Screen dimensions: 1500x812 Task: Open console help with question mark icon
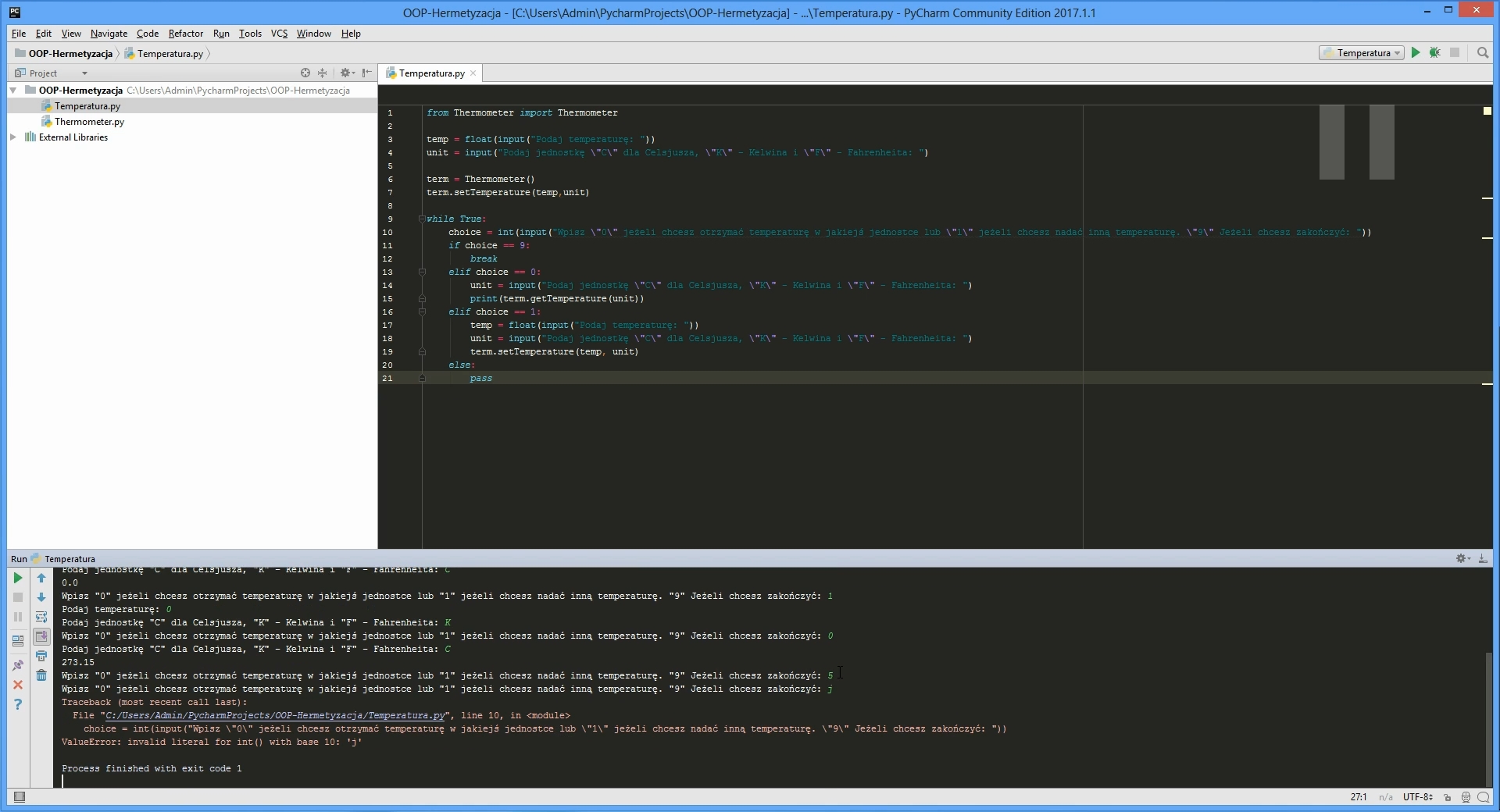click(x=17, y=704)
